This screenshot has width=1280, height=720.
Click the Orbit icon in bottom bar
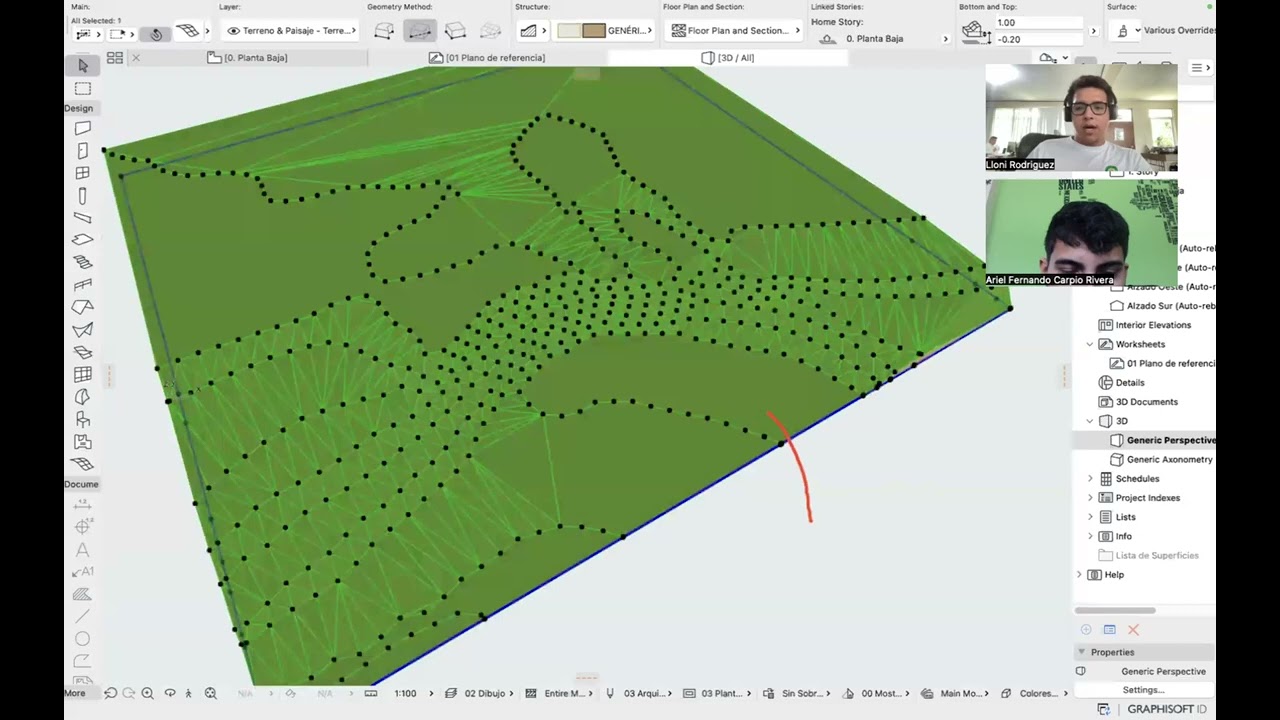169,693
